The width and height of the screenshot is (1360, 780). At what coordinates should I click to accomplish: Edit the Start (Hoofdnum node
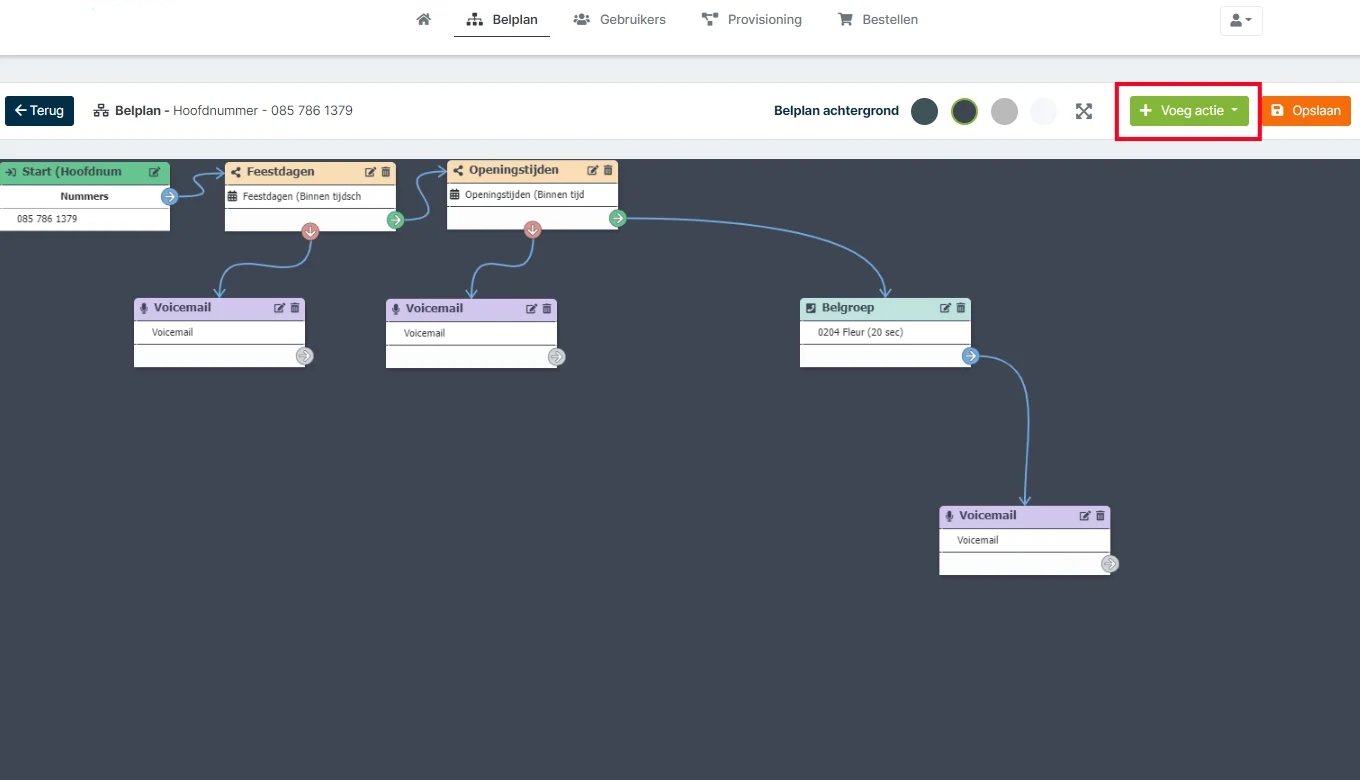(155, 172)
